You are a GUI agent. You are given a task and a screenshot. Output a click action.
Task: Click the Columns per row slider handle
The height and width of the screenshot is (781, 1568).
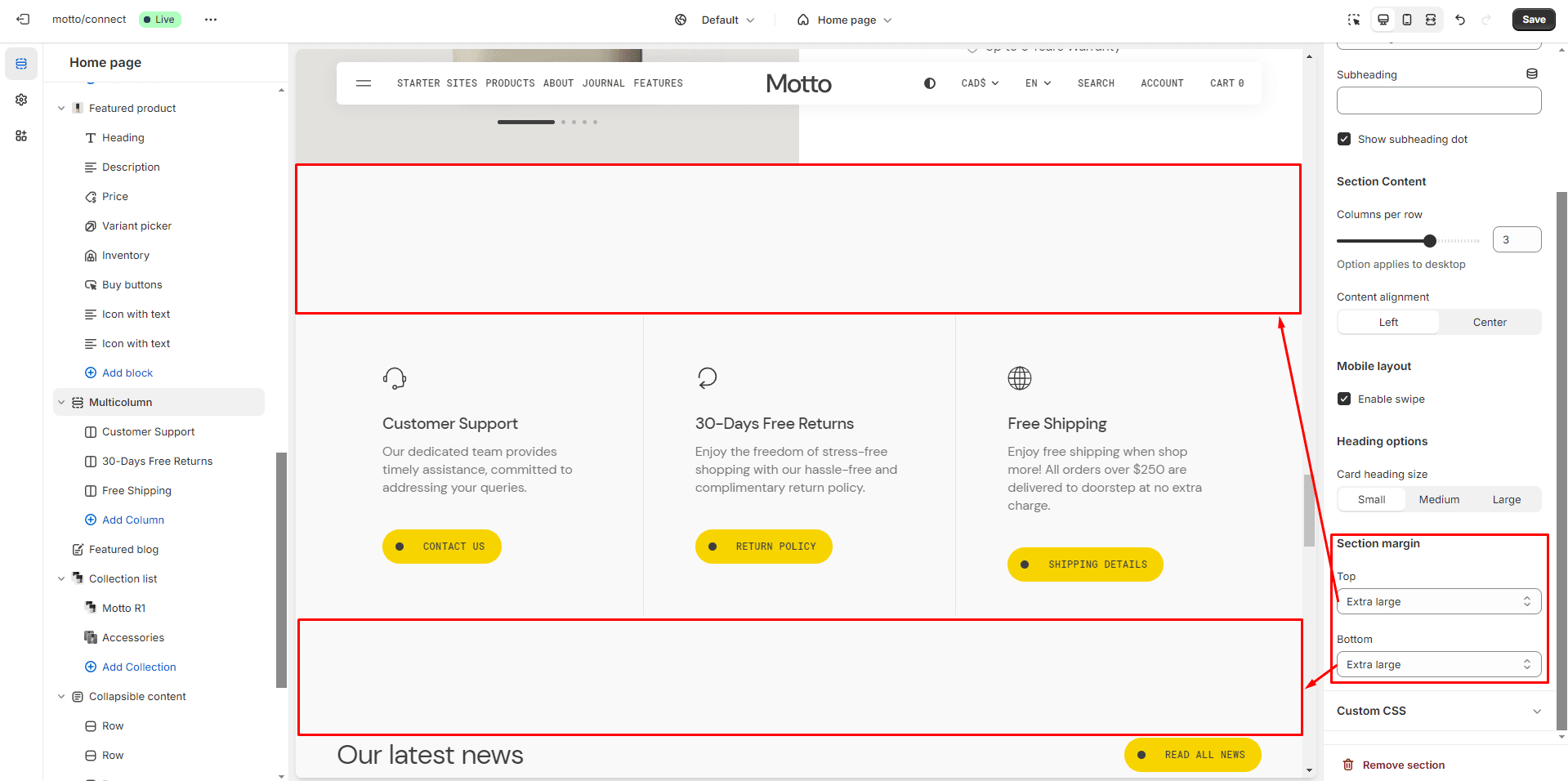1429,241
